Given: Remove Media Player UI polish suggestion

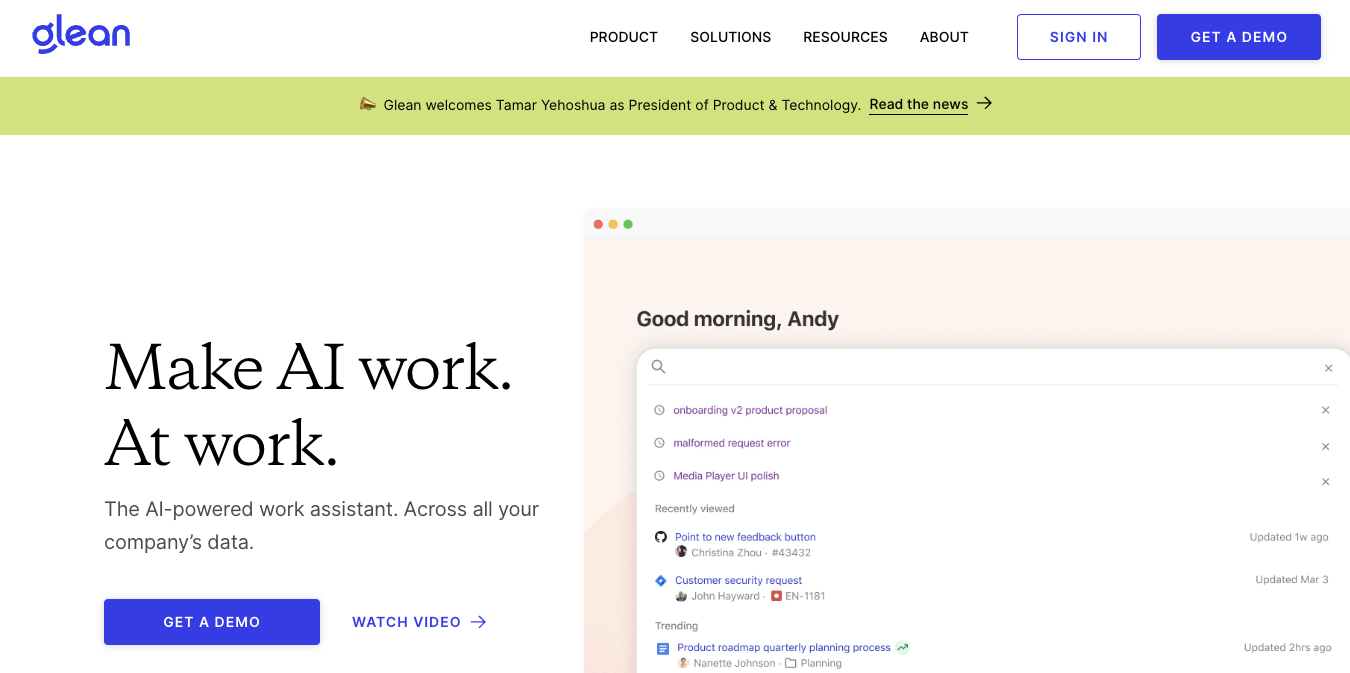Looking at the screenshot, I should (x=1326, y=482).
